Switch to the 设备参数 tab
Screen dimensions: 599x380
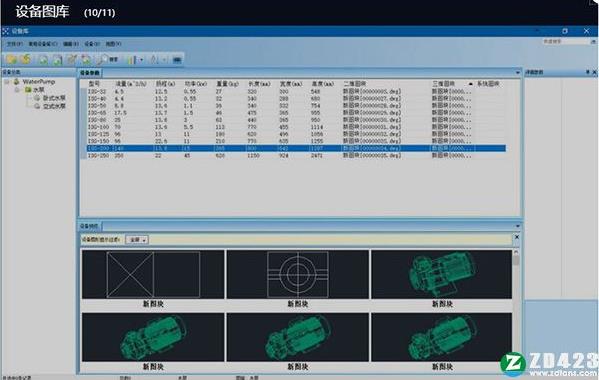coord(90,73)
